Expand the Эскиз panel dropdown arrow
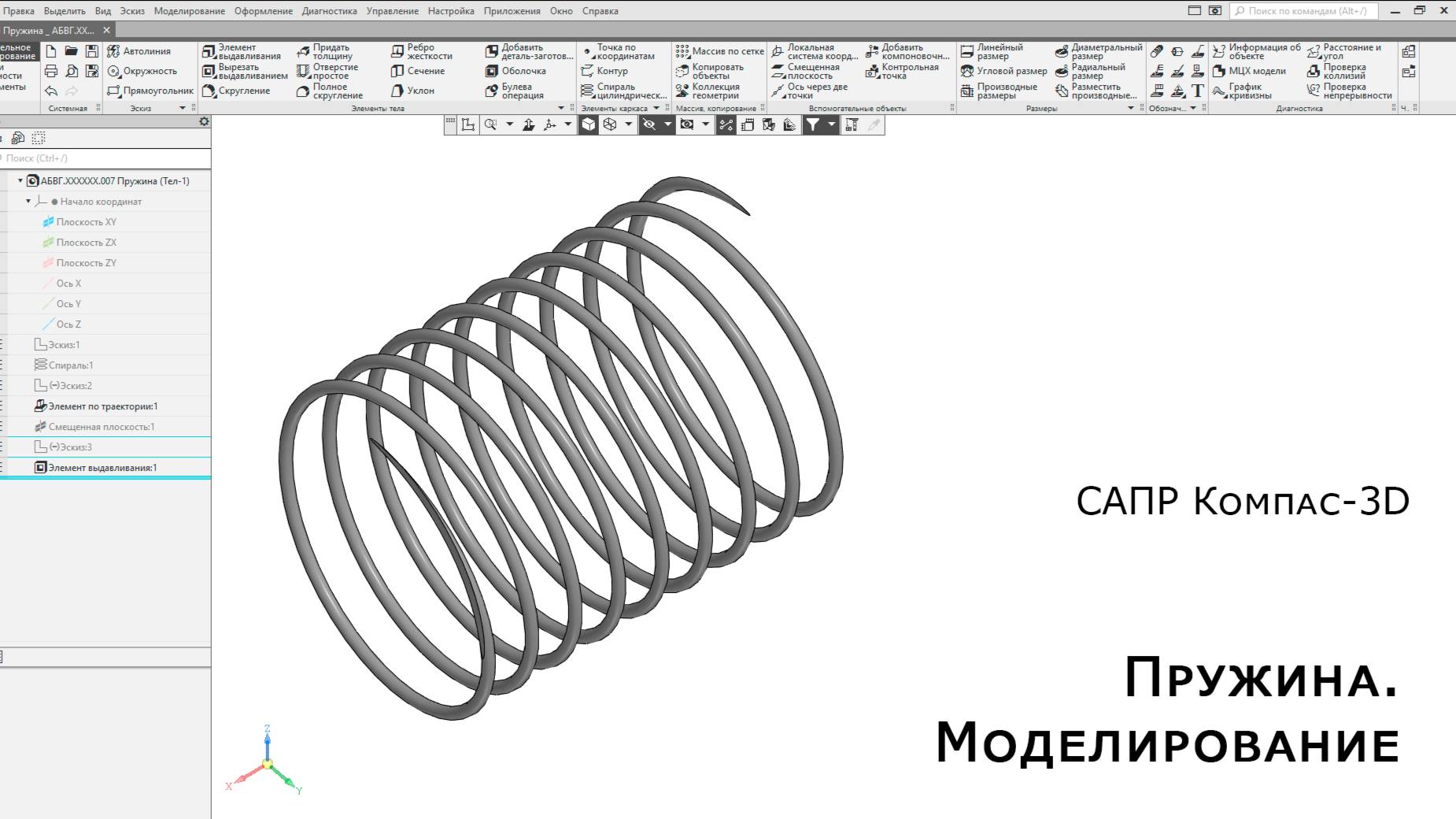This screenshot has width=1456, height=819. tap(183, 108)
